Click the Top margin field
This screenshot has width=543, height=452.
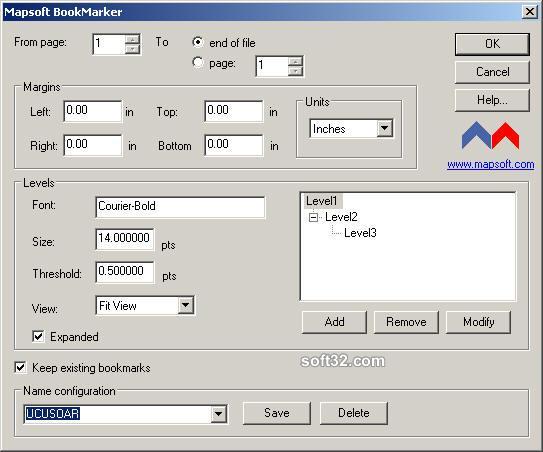[x=234, y=111]
